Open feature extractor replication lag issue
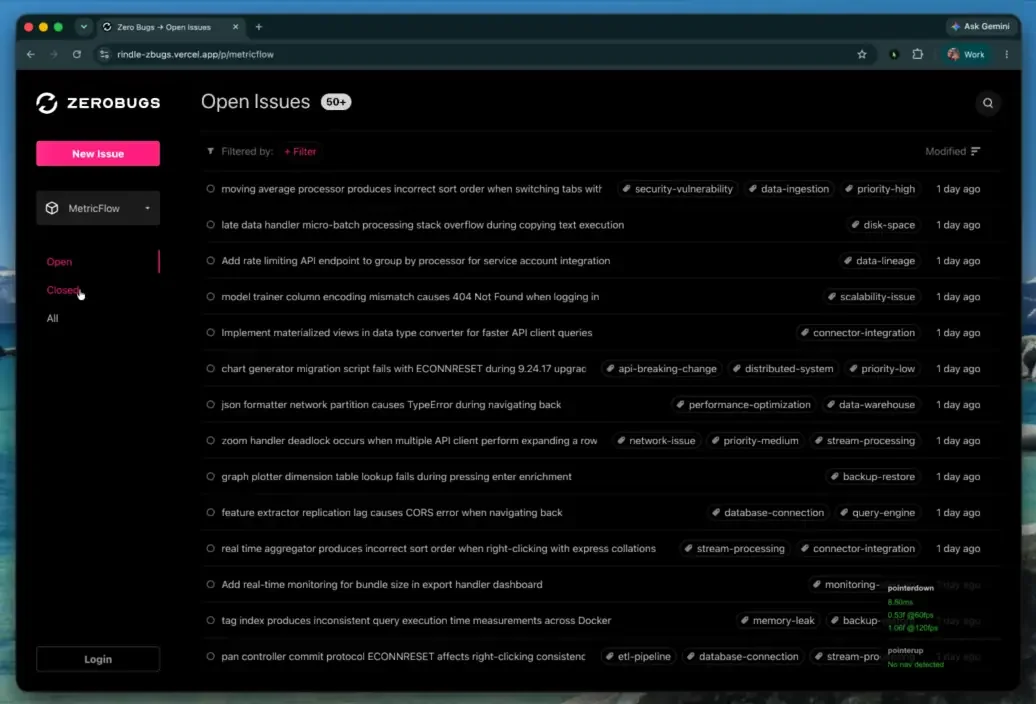 pyautogui.click(x=392, y=512)
